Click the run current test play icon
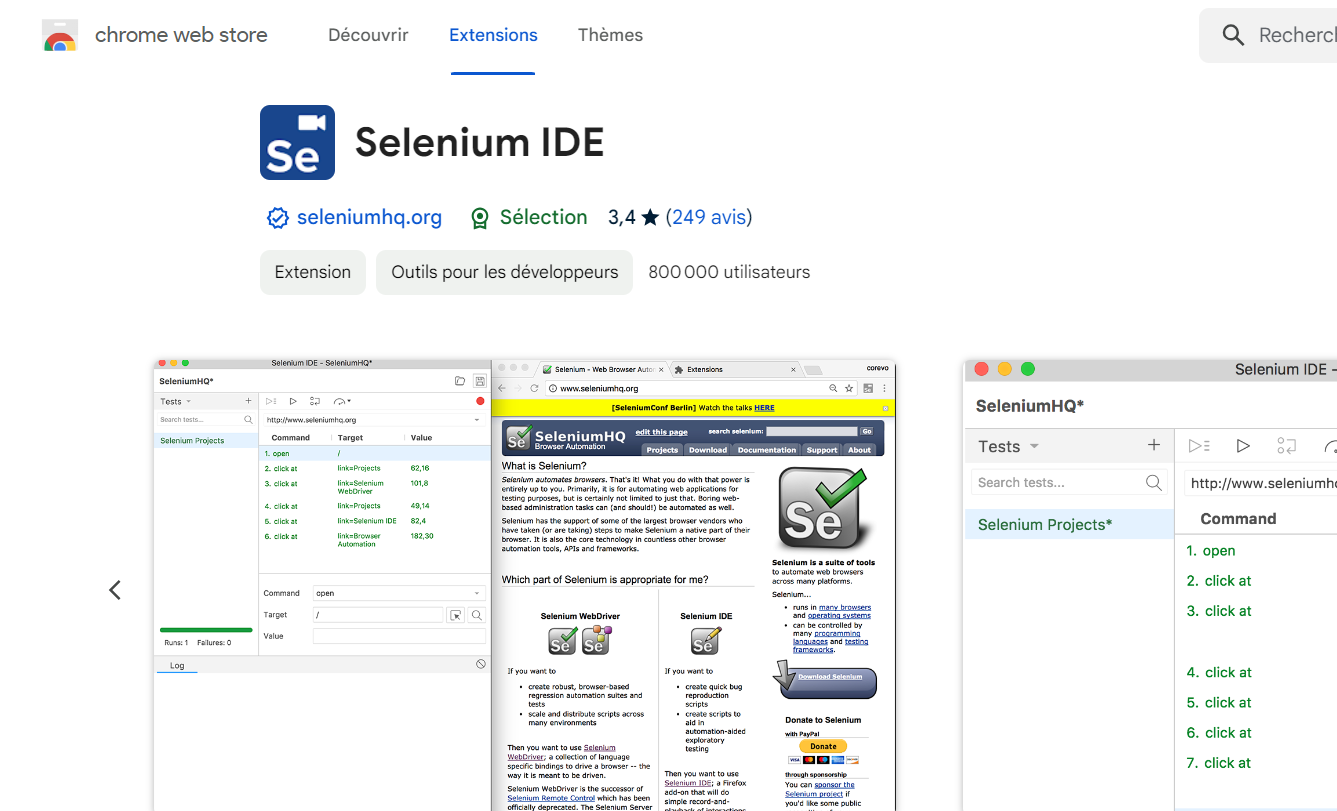 pos(1243,446)
